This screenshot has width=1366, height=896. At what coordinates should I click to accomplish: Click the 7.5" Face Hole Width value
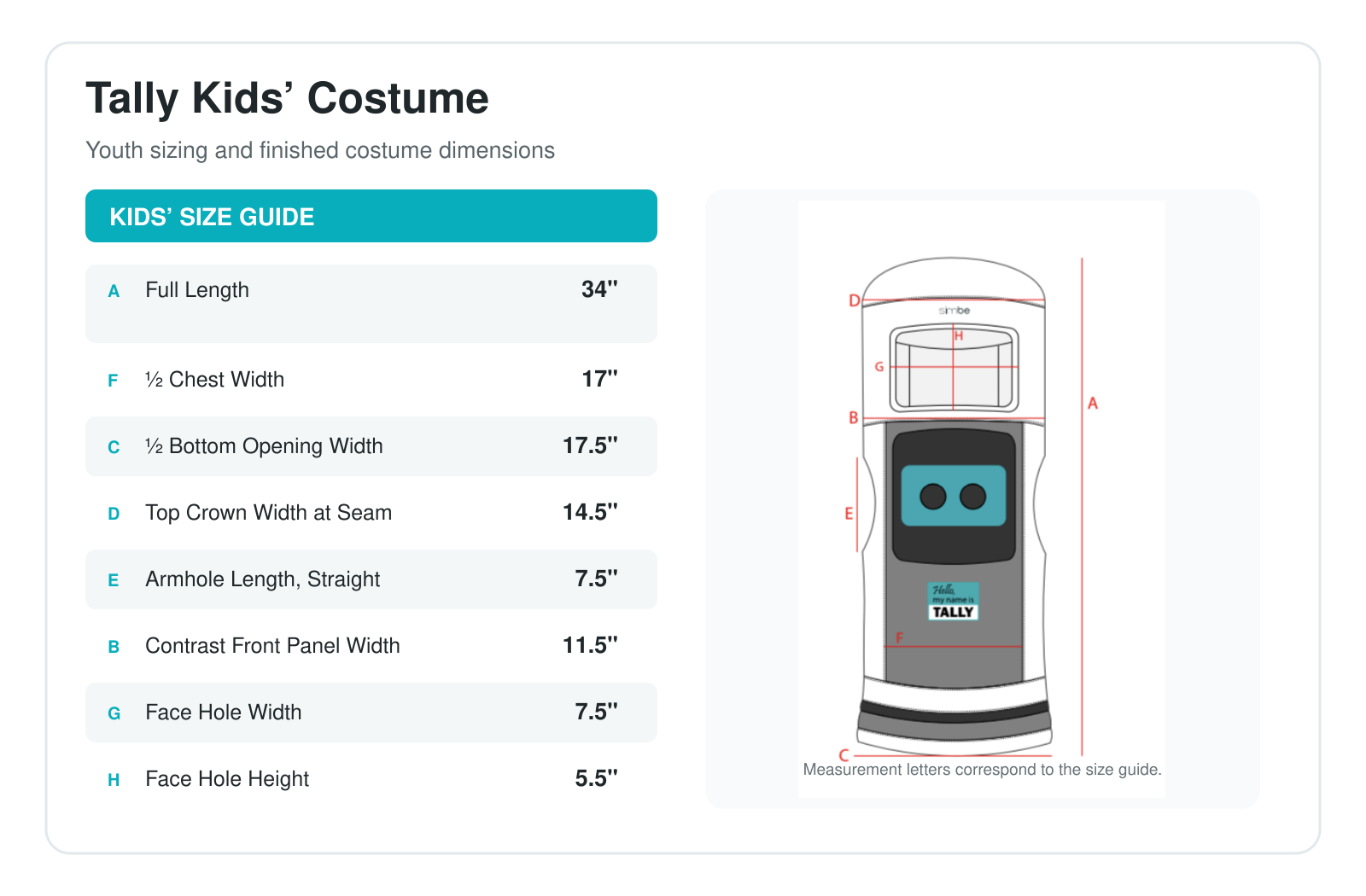click(x=596, y=712)
